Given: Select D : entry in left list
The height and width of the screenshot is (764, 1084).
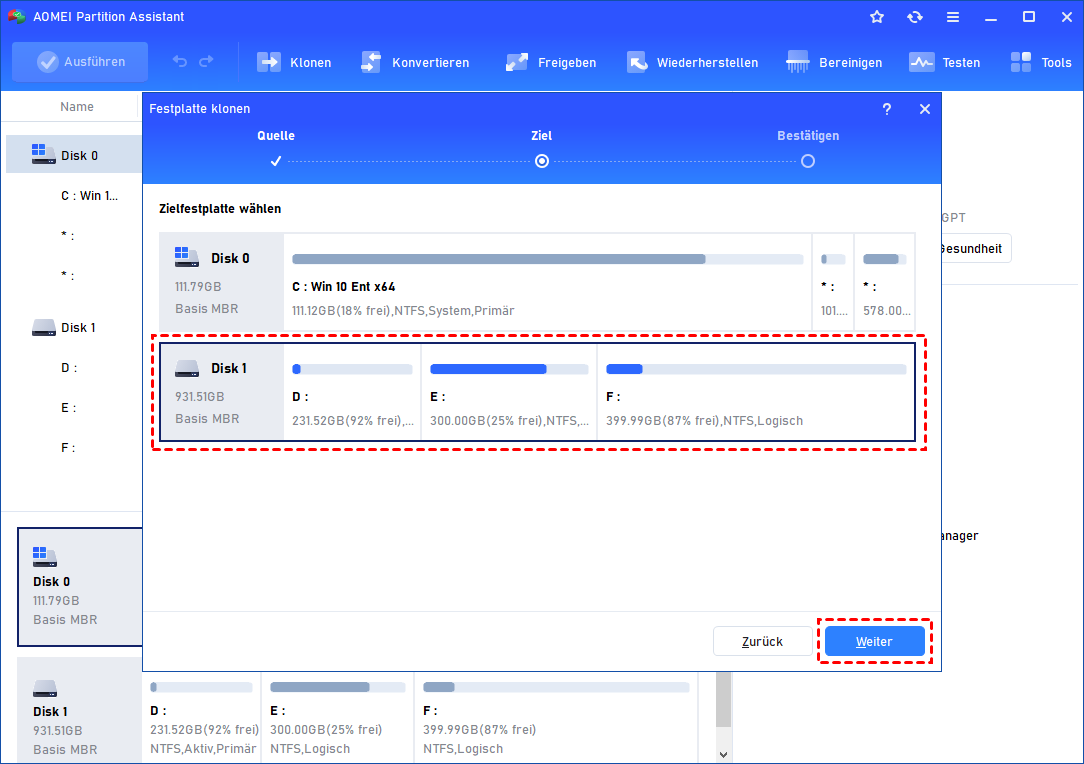Looking at the screenshot, I should pyautogui.click(x=69, y=368).
